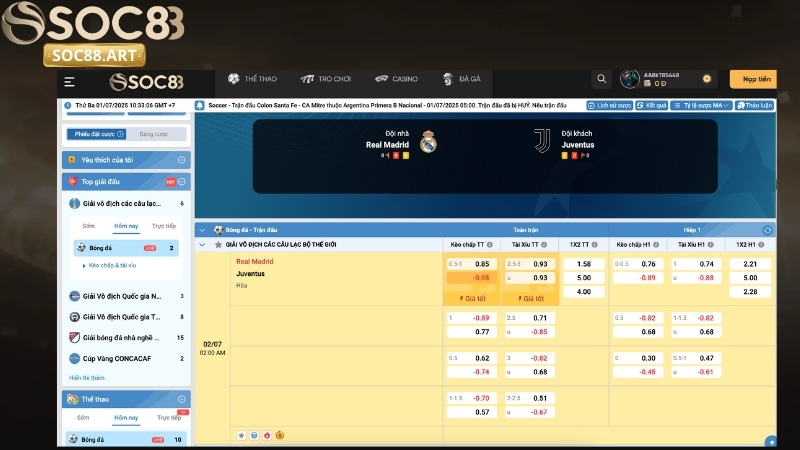Viewport: 800px width, 450px height.
Task: Click the Juventus club logo
Action: pos(541,141)
